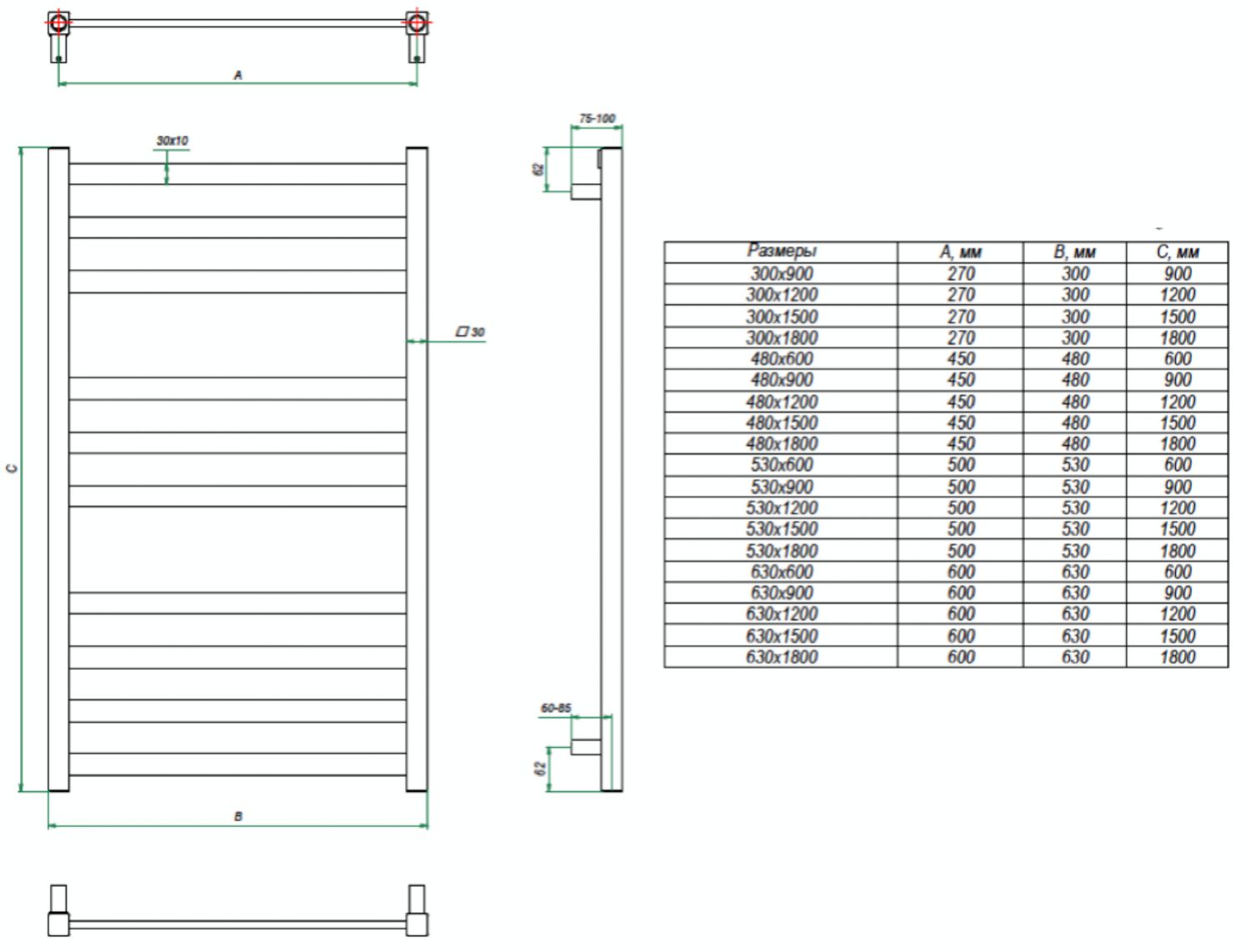
Task: Select the B, мм column header
Action: pyautogui.click(x=1075, y=252)
